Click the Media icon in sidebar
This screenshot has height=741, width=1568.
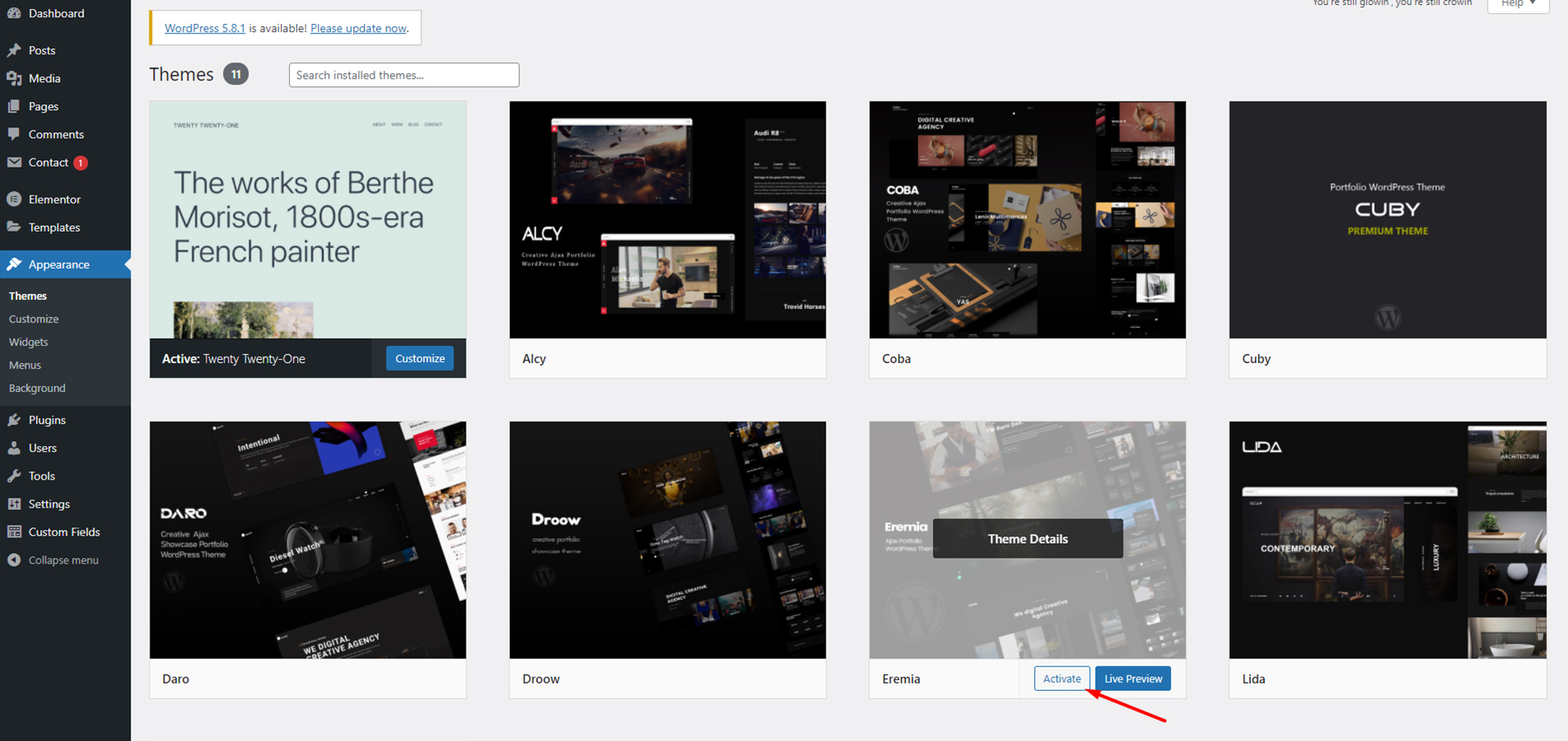coord(14,78)
